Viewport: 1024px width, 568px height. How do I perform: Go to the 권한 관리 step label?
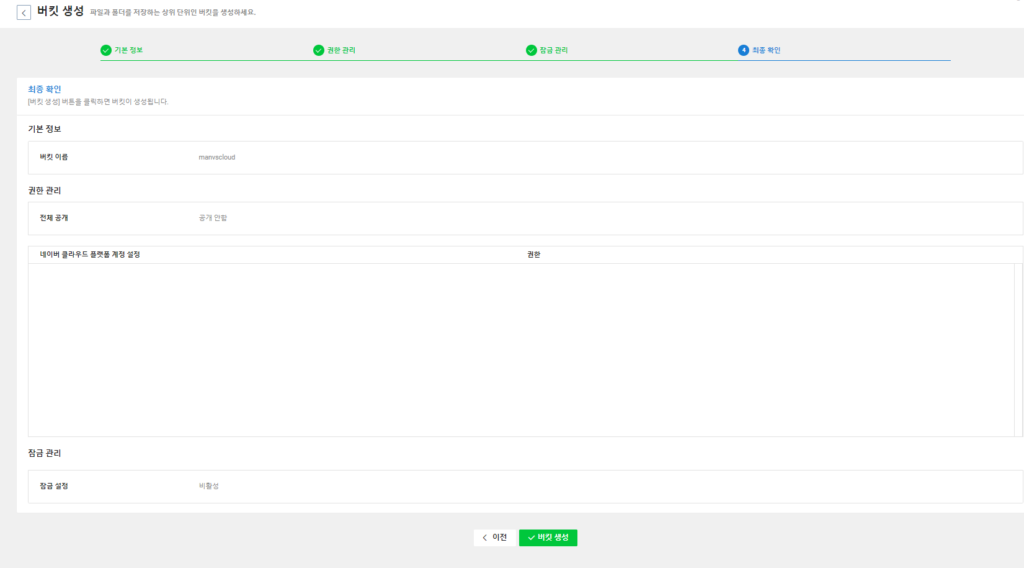coord(341,50)
